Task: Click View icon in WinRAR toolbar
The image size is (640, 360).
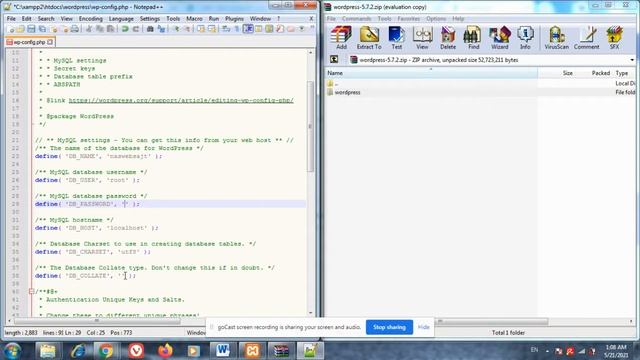Action: tap(422, 38)
